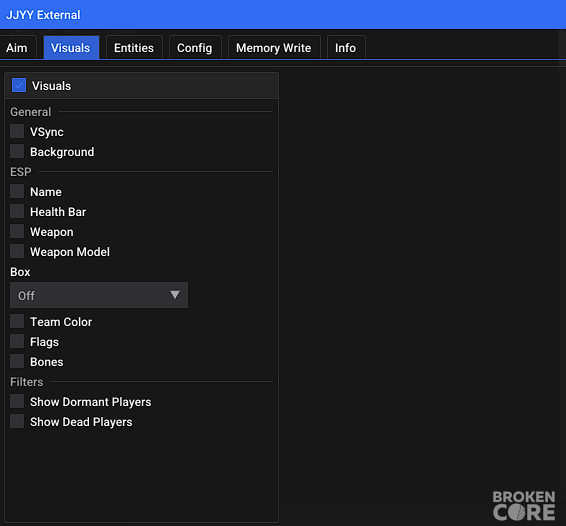Enable the VSync checkbox
This screenshot has height=526, width=566.
coord(17,131)
